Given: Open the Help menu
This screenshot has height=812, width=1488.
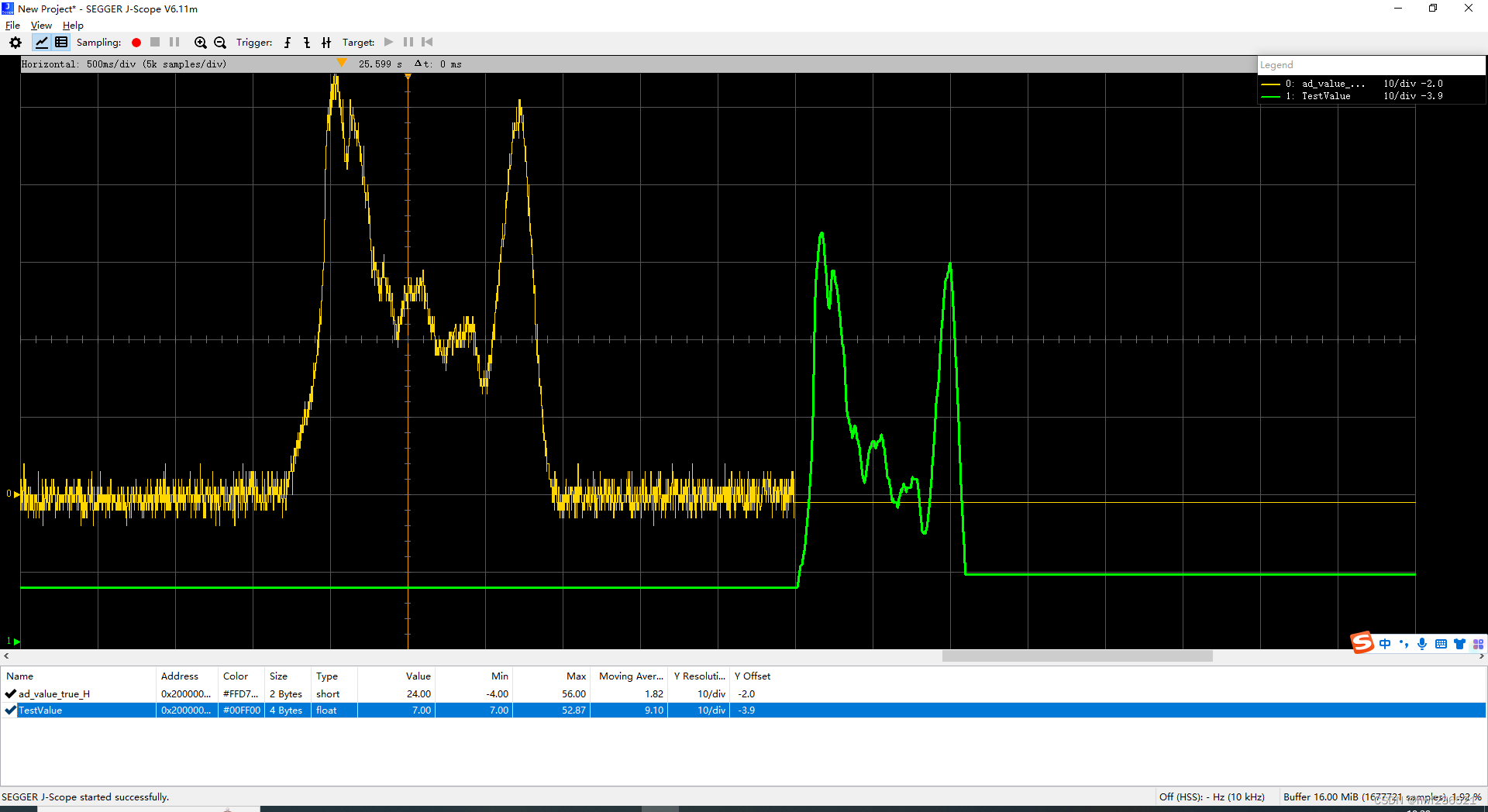Looking at the screenshot, I should [73, 26].
